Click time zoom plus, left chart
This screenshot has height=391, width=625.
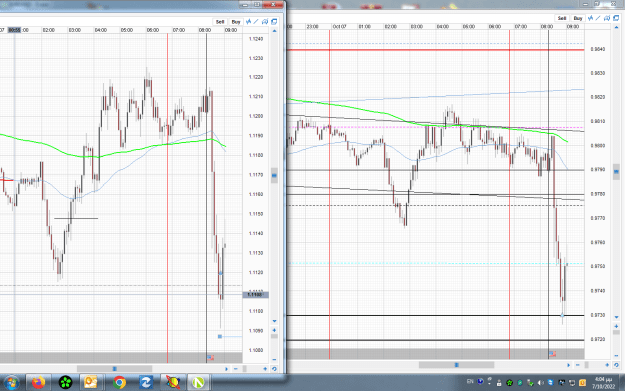pyautogui.click(x=265, y=369)
